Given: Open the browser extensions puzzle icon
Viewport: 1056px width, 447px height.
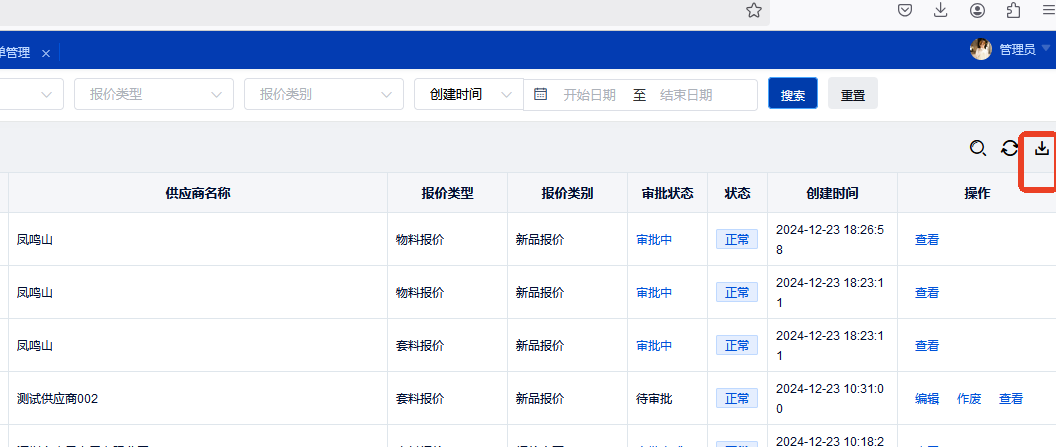Looking at the screenshot, I should [x=1013, y=10].
